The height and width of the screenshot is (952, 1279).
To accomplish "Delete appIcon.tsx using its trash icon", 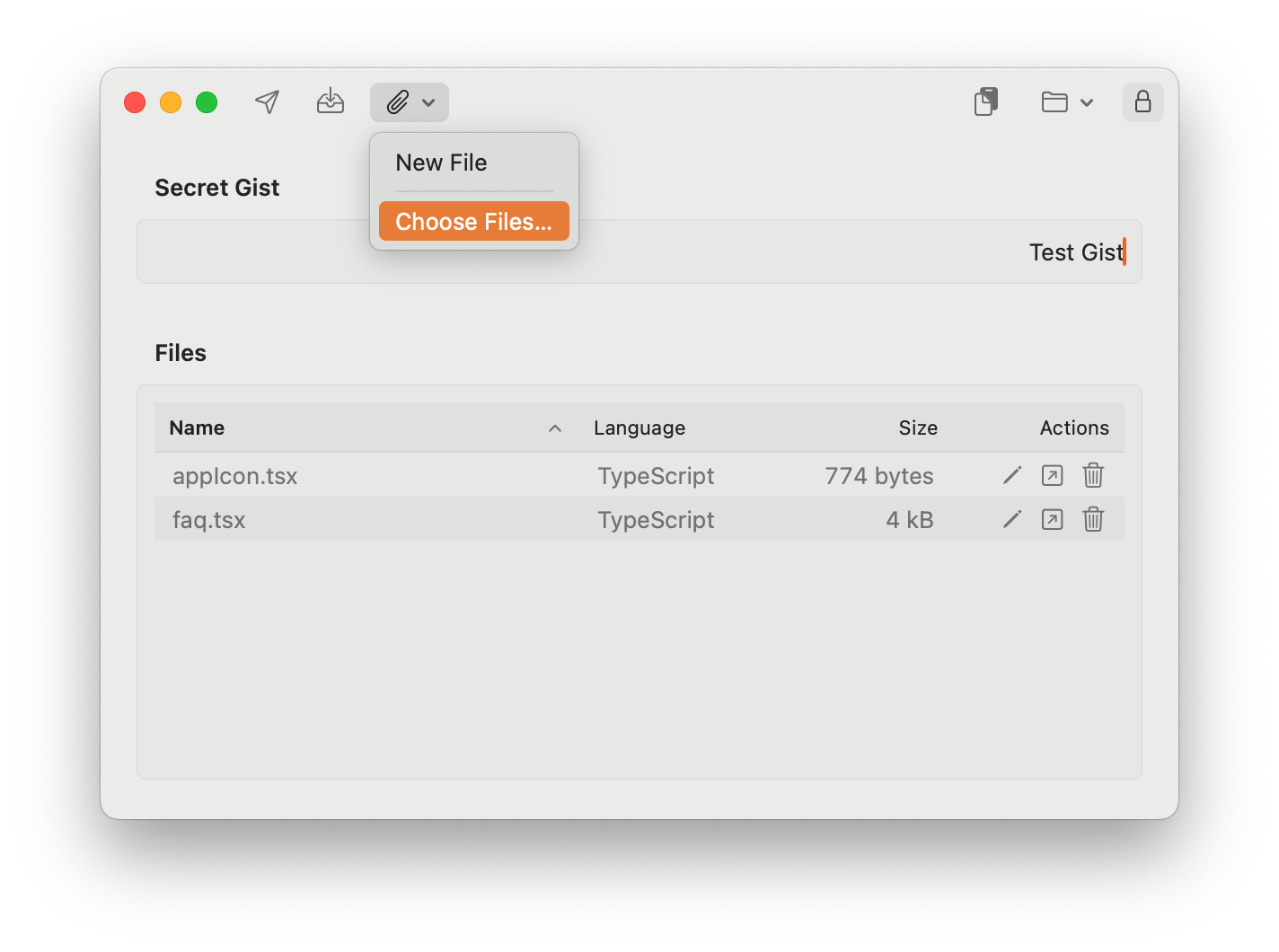I will [x=1092, y=475].
